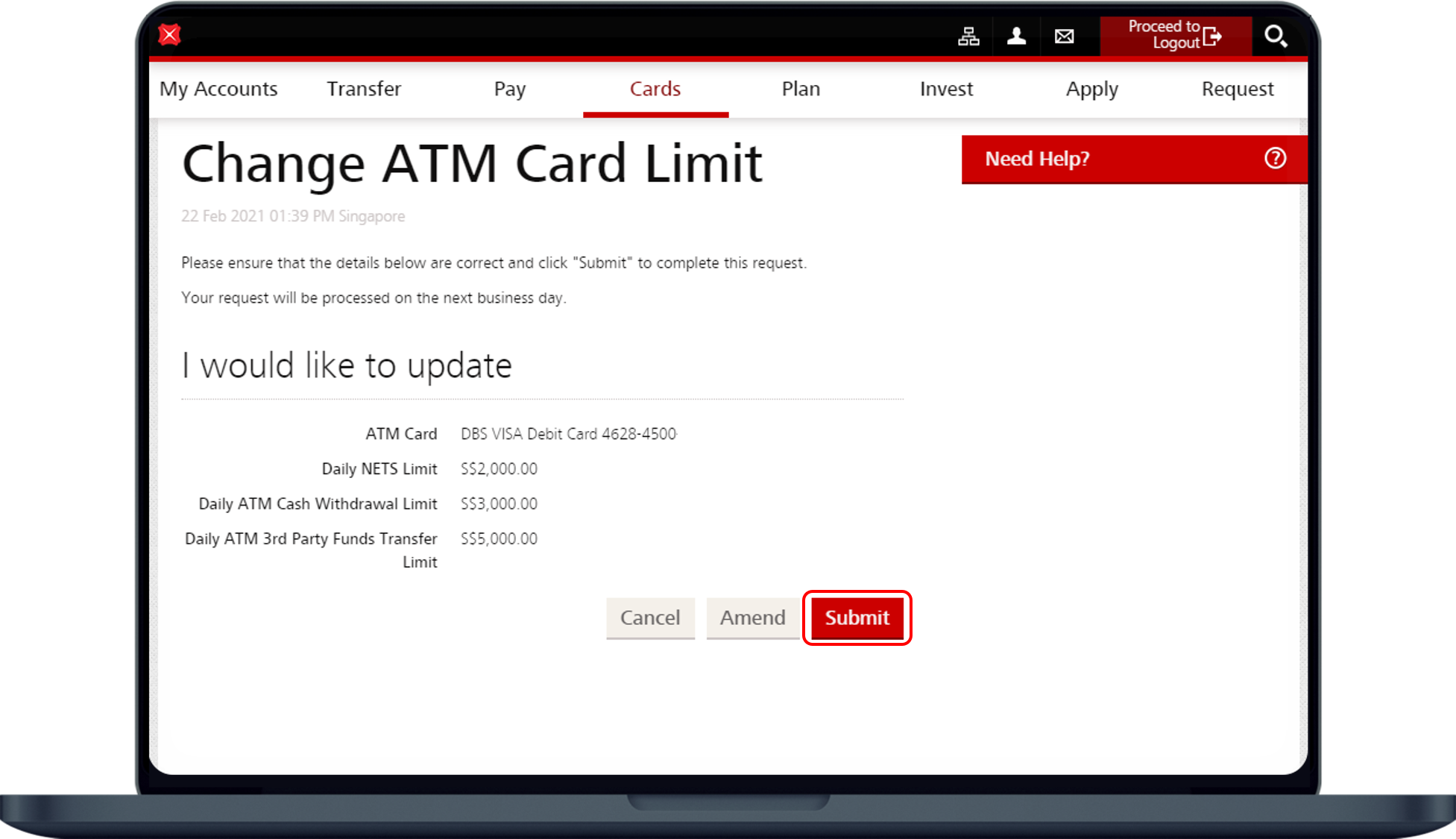
Task: Click the DBS VISA Debit Card field
Action: 568,434
